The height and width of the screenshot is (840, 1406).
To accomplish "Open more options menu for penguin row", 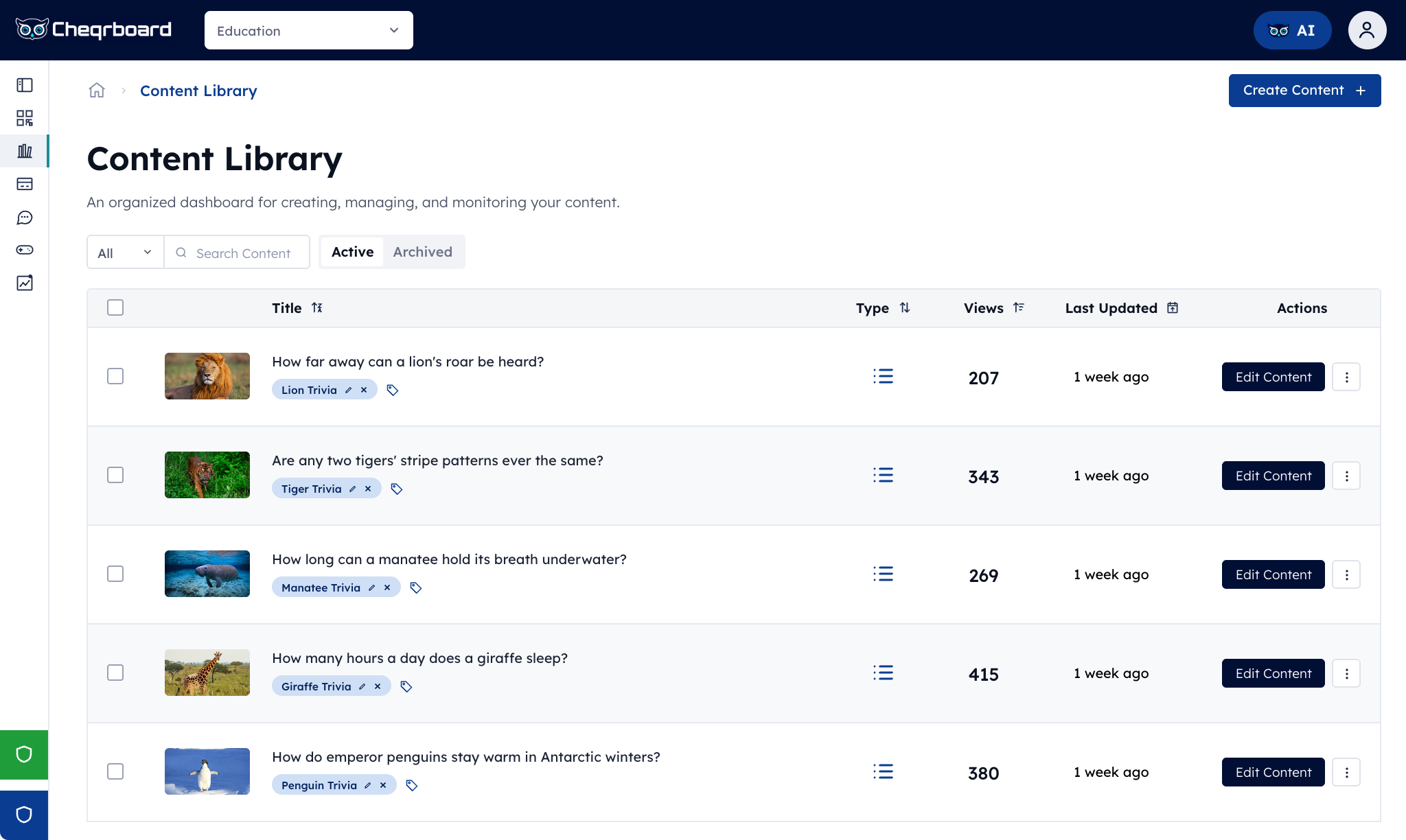I will click(x=1346, y=772).
